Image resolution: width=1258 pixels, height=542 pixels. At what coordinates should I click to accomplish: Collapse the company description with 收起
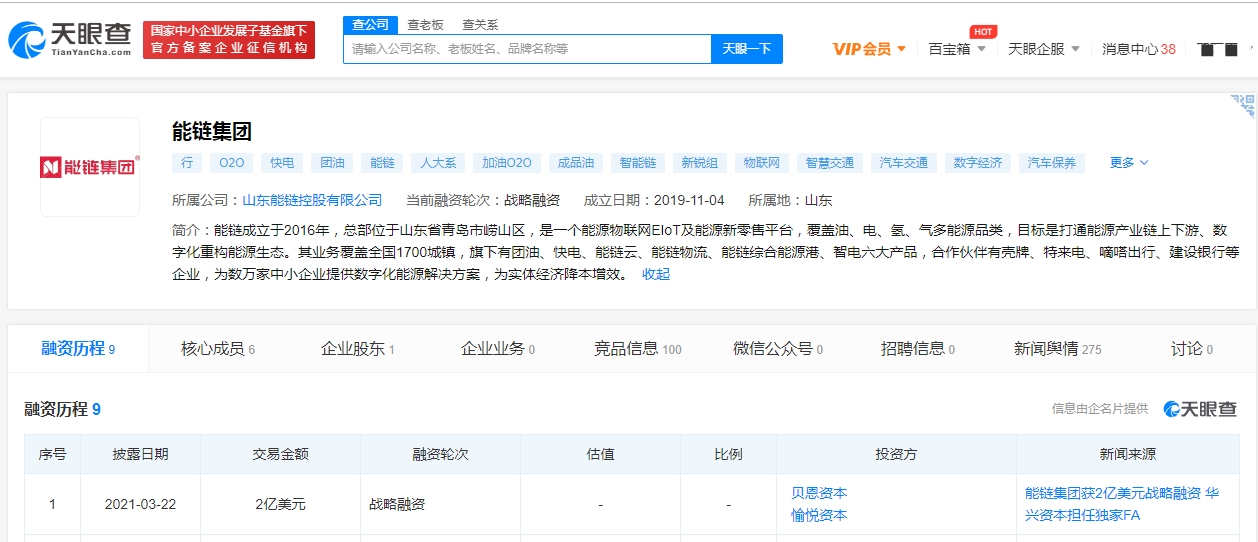(656, 274)
